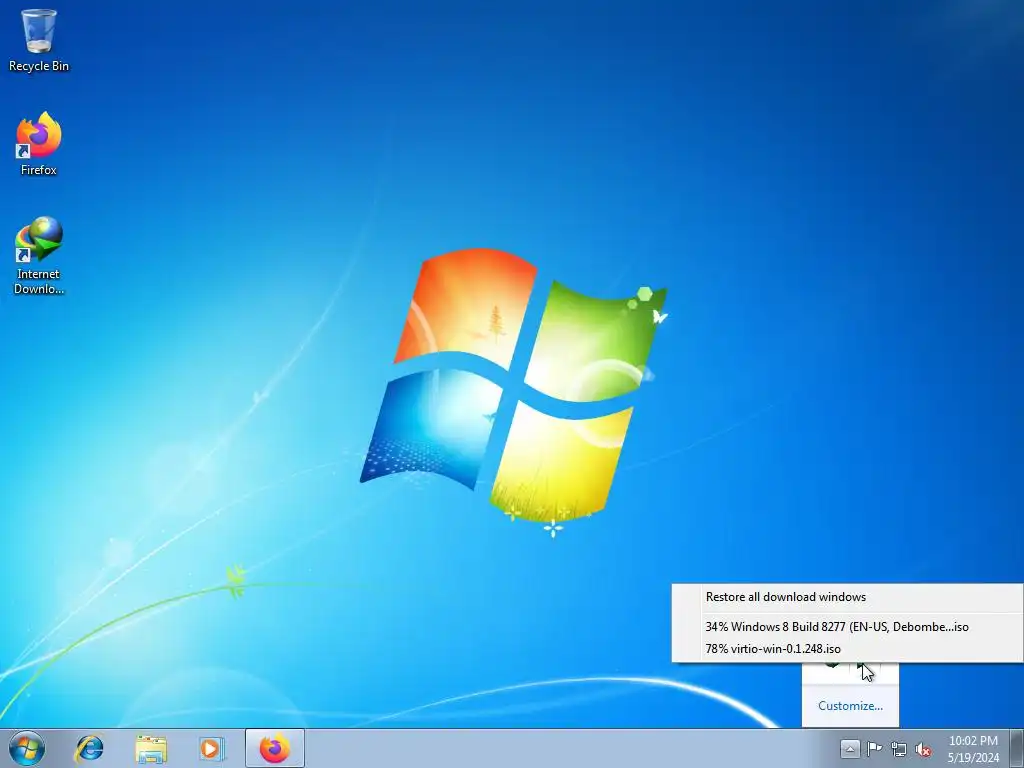Open the Customize... notification icons link
The height and width of the screenshot is (768, 1024).
click(850, 706)
